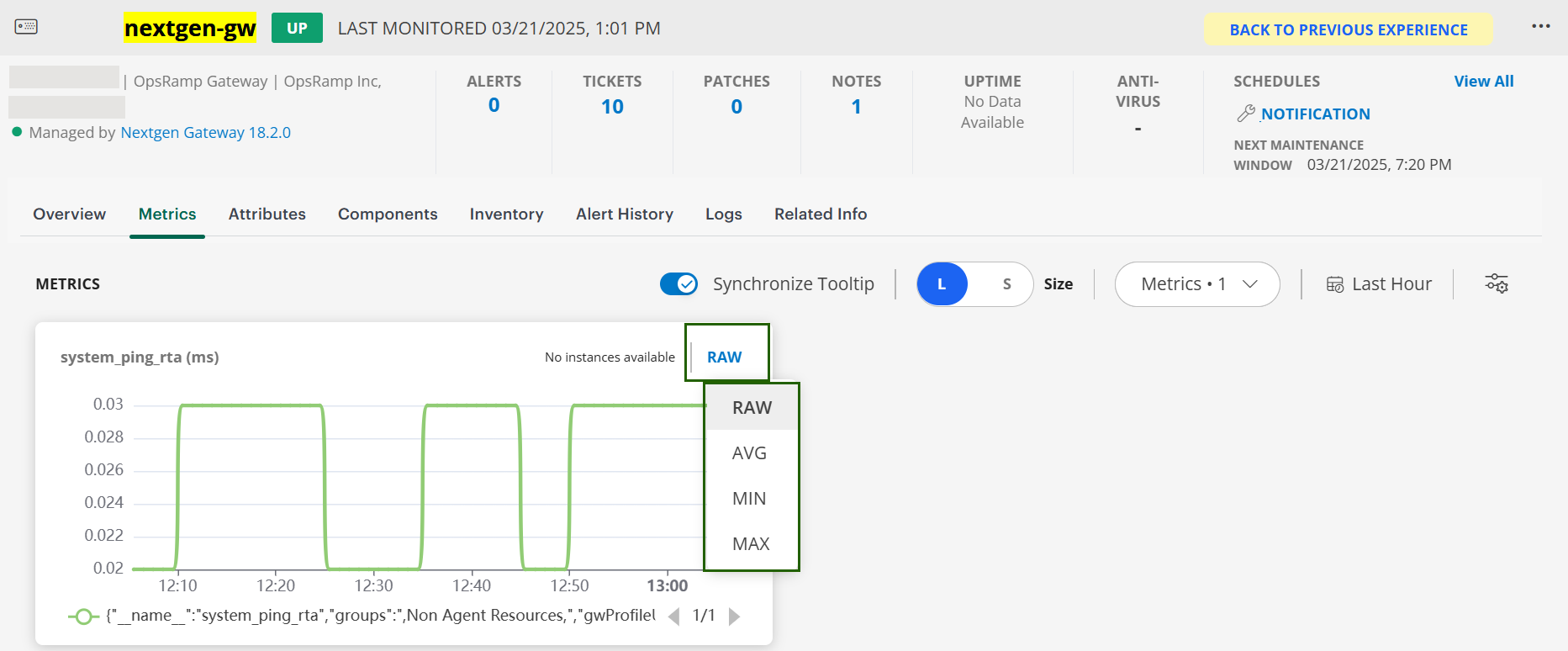Click the keyboard device icon beside nextgen-gw
Viewport: 1568px width, 651px height.
[26, 27]
